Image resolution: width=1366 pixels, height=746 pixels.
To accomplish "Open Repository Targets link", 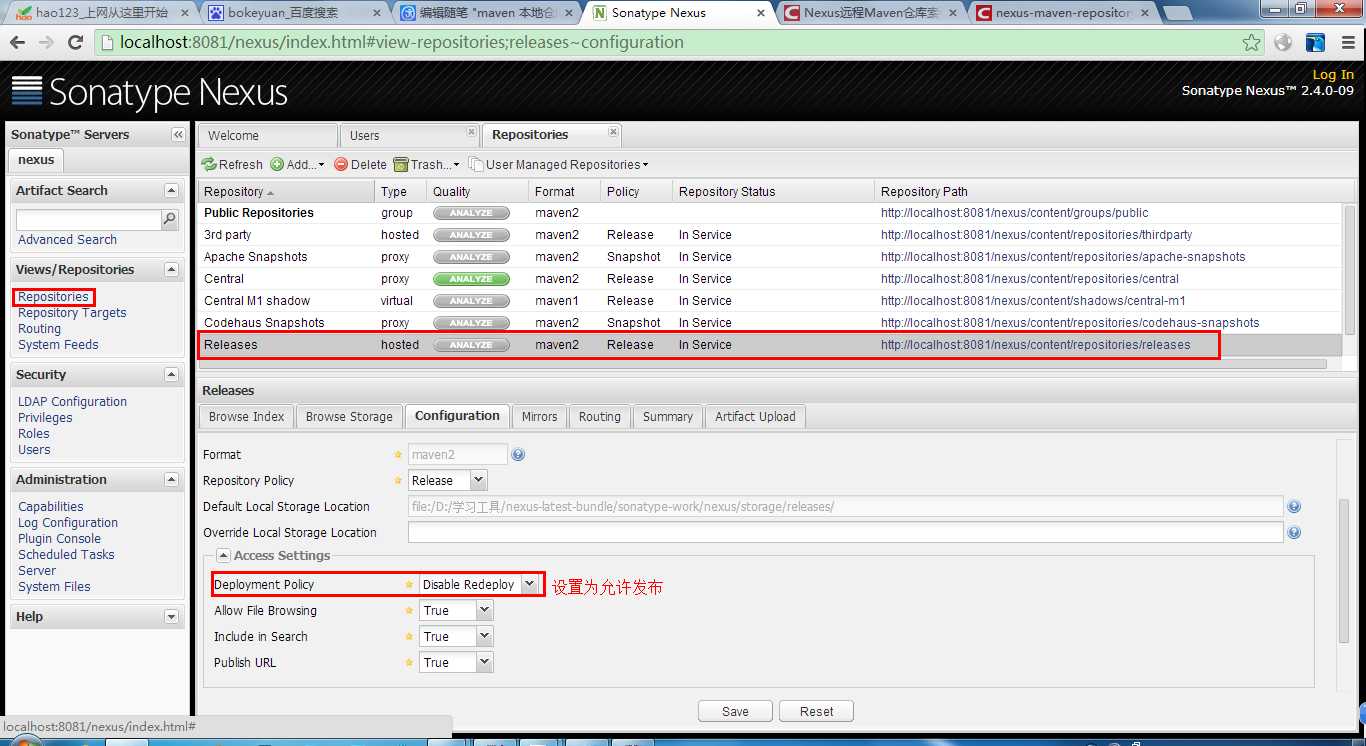I will [72, 313].
